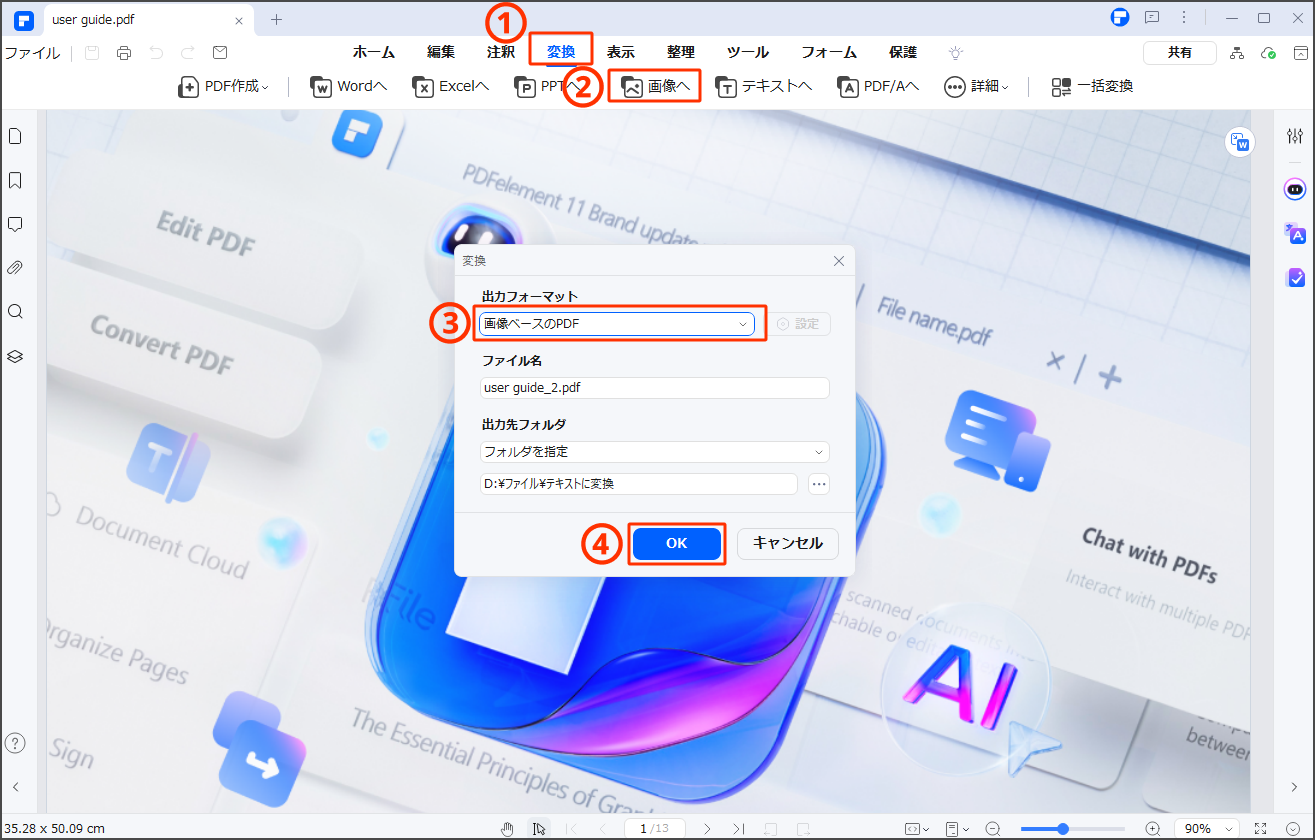The width and height of the screenshot is (1315, 840).
Task: Switch to the ホーム tab
Action: coord(374,53)
